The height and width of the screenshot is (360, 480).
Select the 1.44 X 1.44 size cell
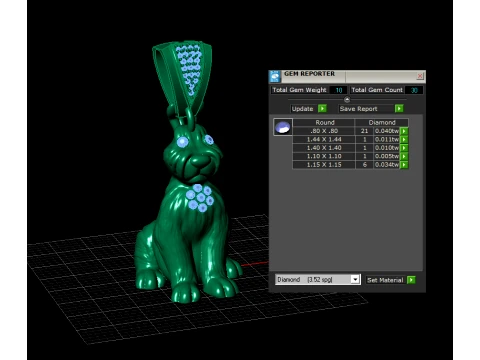(x=324, y=139)
